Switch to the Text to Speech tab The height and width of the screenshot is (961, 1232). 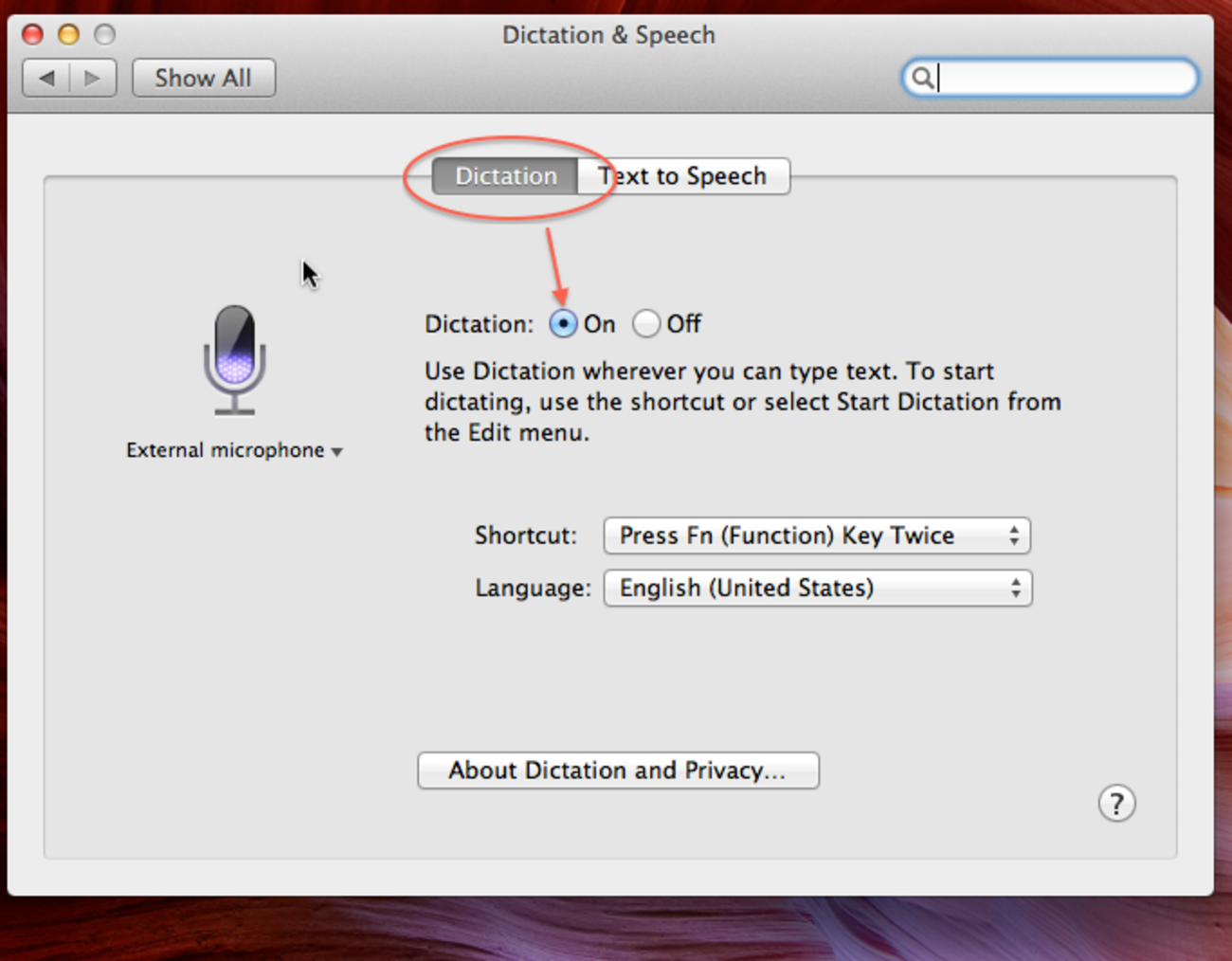click(x=682, y=176)
